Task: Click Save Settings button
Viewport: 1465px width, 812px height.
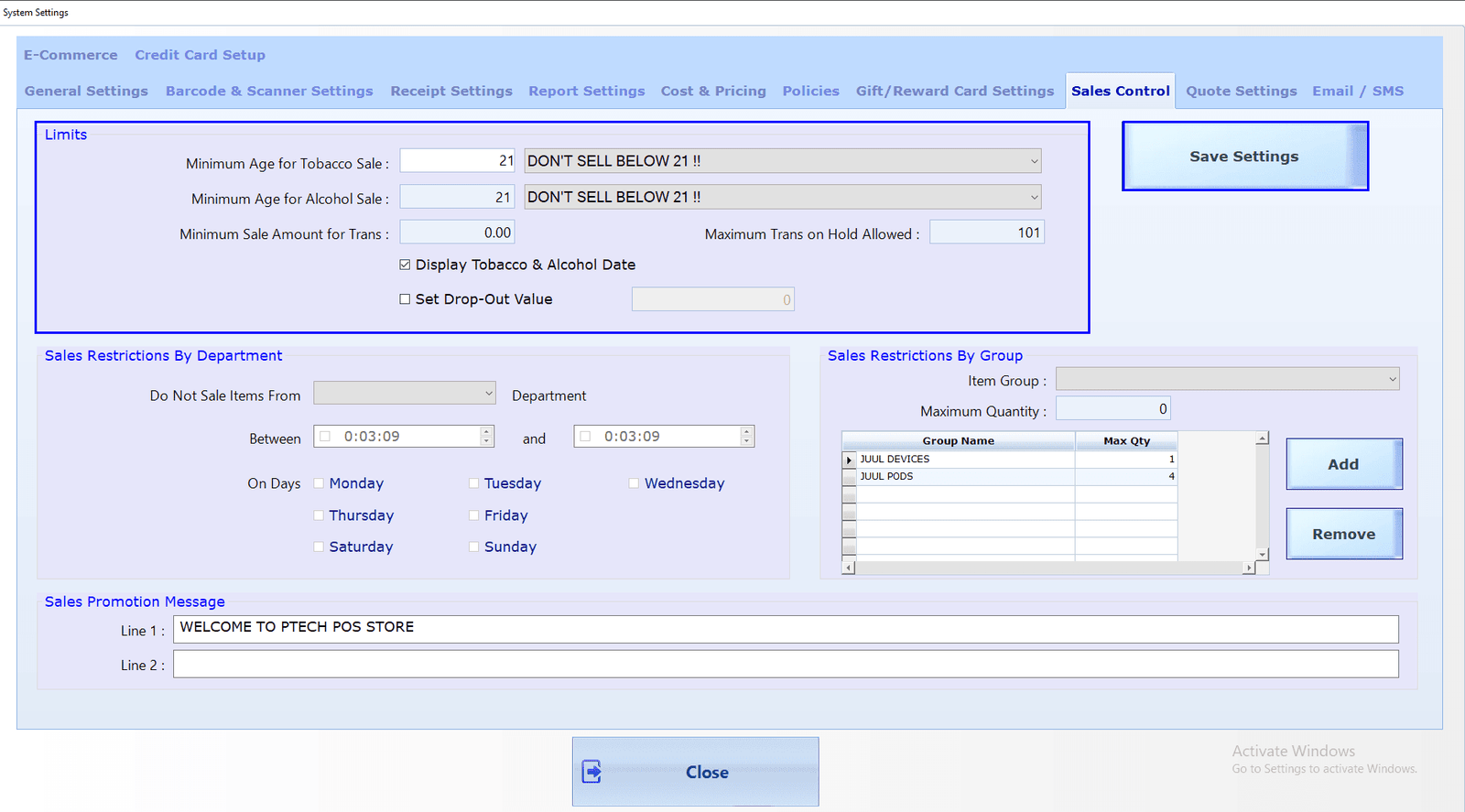Action: [1245, 157]
